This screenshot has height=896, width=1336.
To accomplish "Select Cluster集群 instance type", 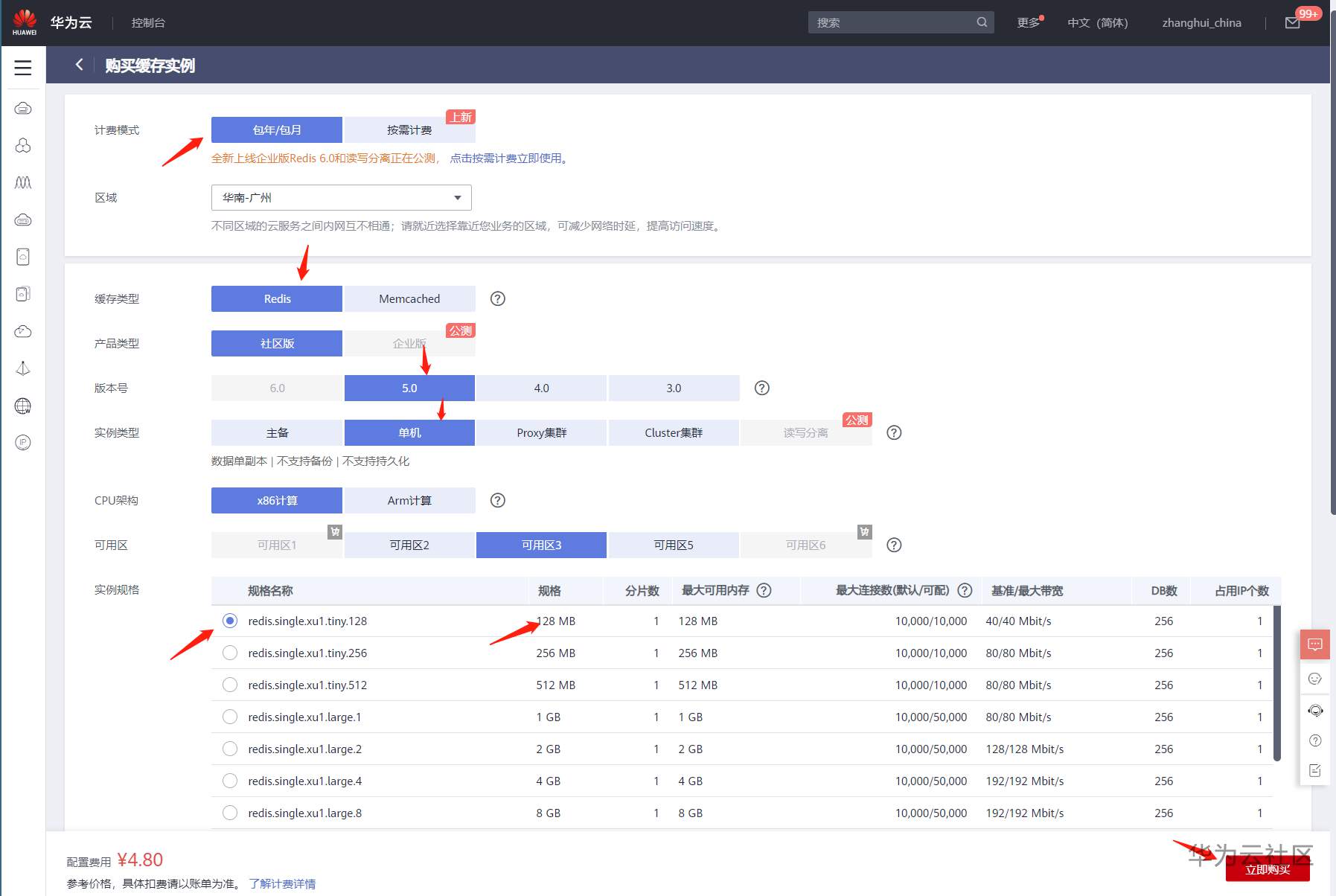I will coord(674,432).
